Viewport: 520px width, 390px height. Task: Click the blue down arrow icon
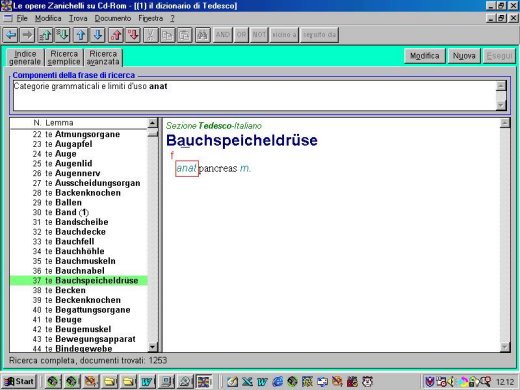[x=98, y=35]
